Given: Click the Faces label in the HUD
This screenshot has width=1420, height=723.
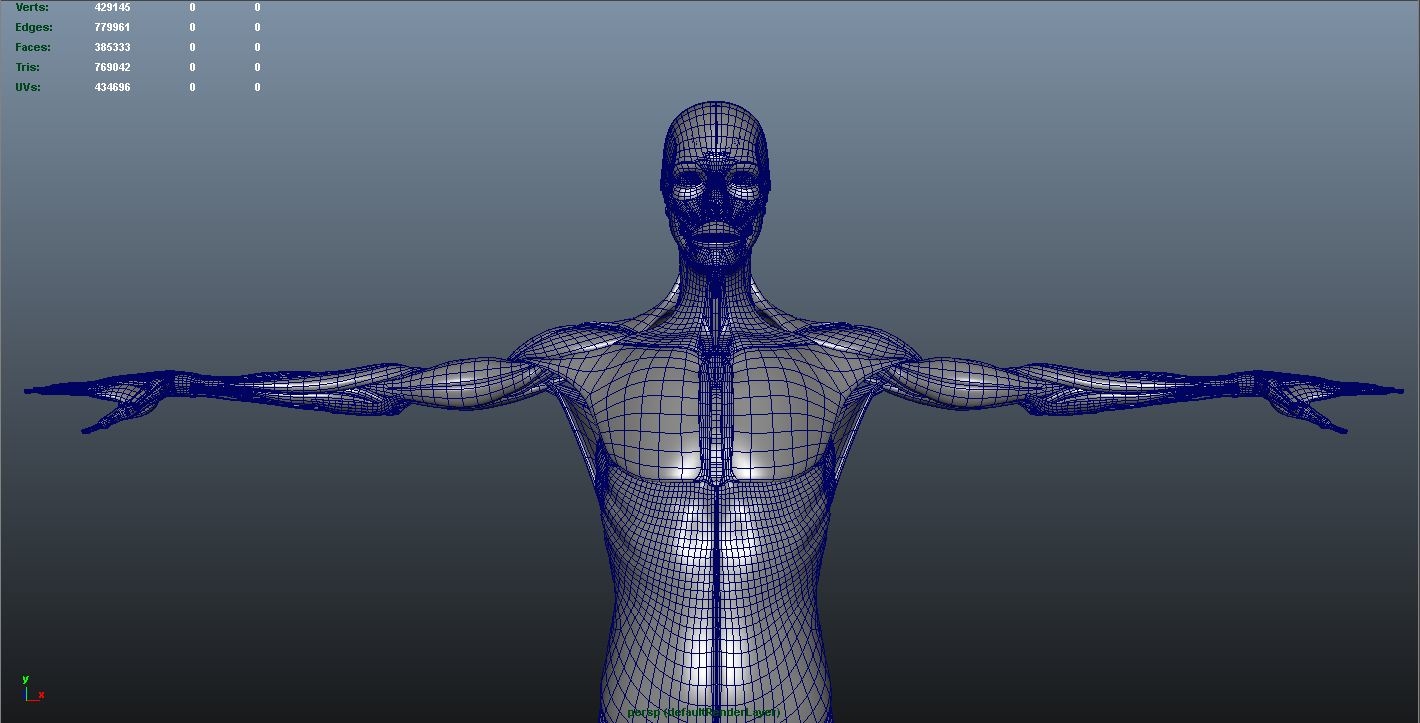Looking at the screenshot, I should [x=32, y=47].
